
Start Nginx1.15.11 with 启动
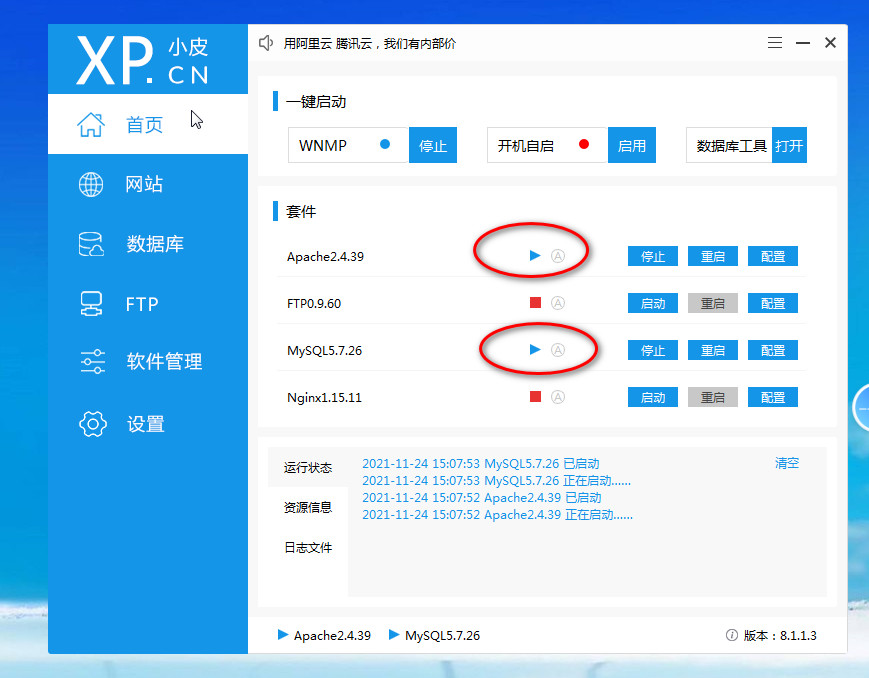(x=653, y=397)
